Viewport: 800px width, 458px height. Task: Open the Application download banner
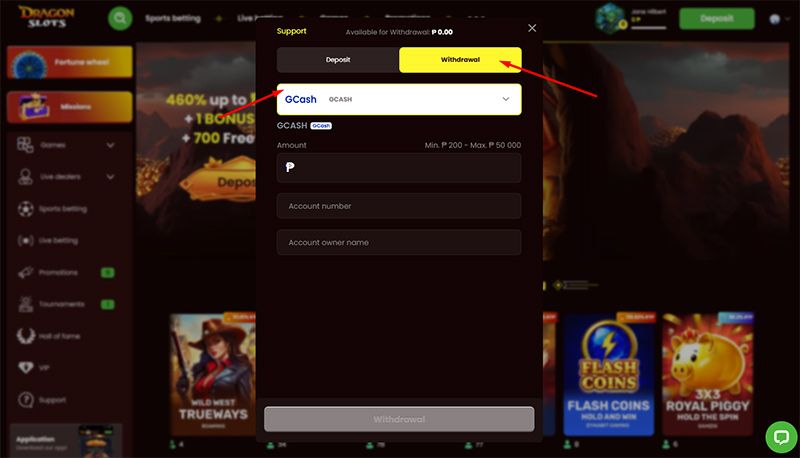[x=66, y=440]
